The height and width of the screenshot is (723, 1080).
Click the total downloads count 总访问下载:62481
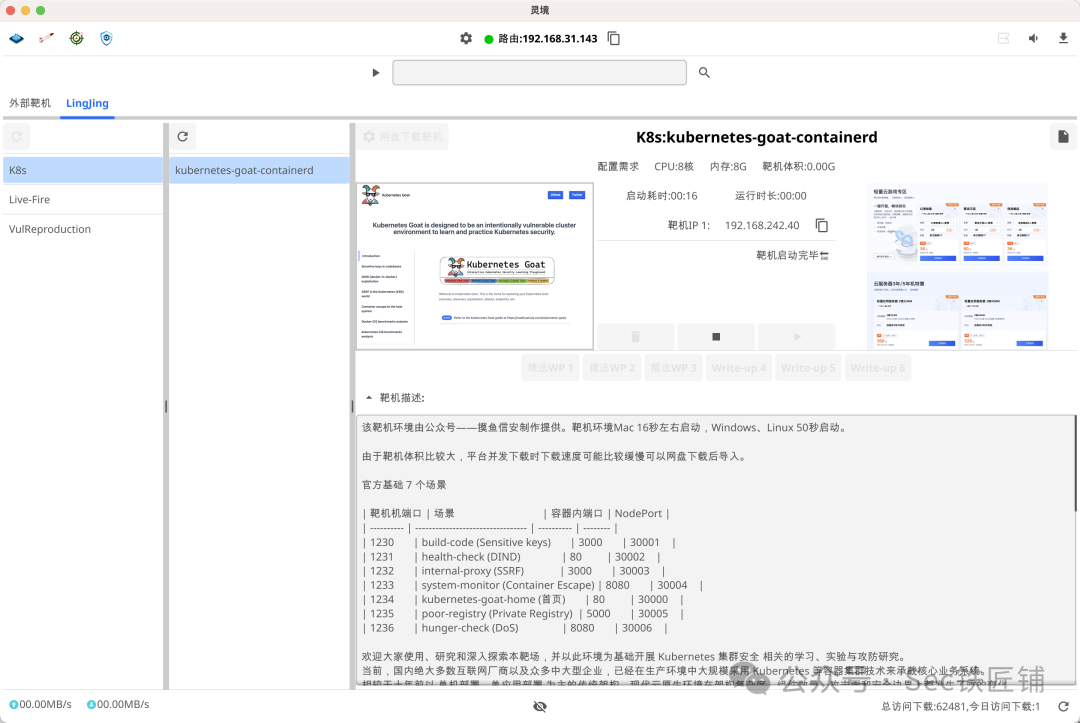[924, 706]
